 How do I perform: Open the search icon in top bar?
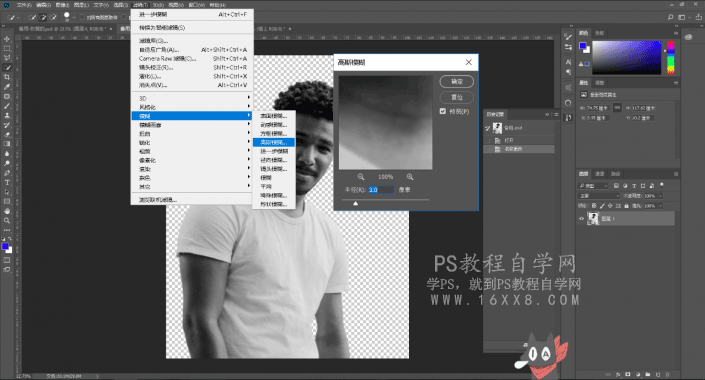tap(670, 17)
